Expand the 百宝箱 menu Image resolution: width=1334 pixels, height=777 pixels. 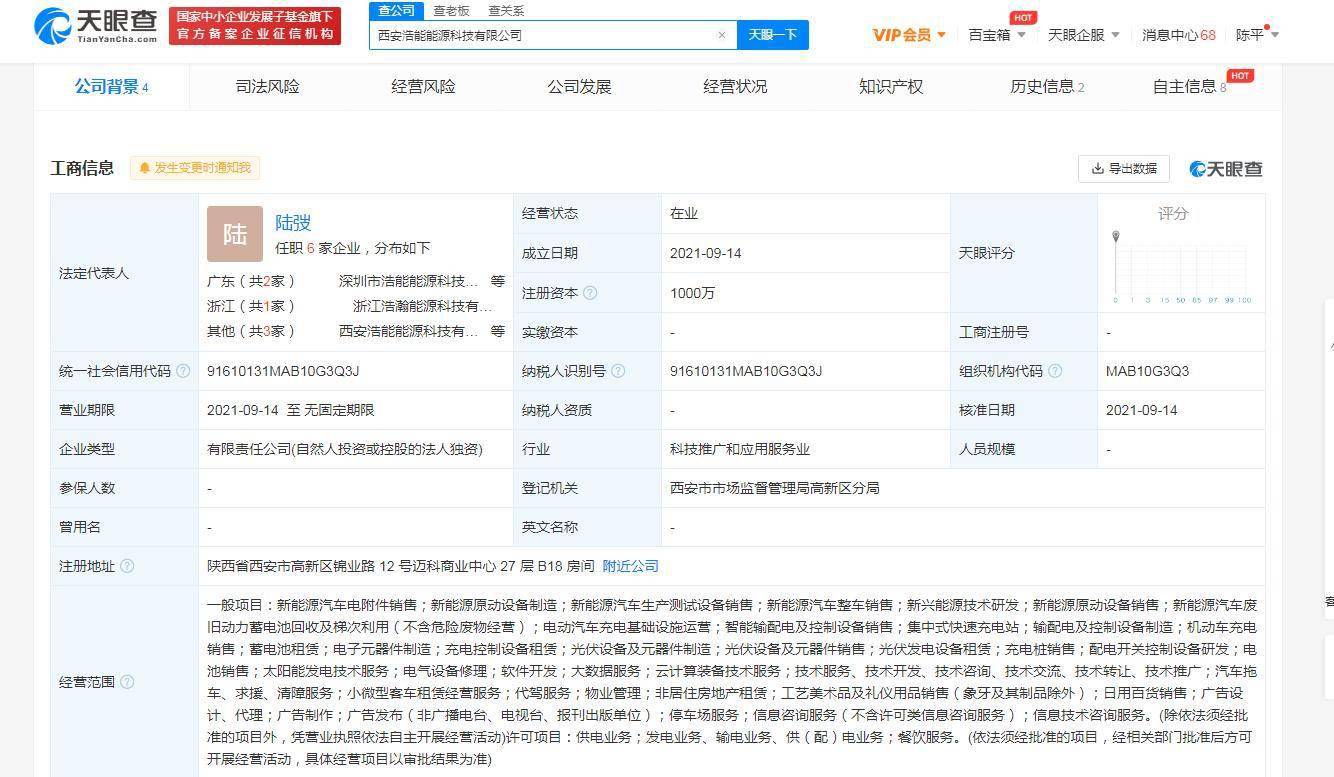pos(996,35)
